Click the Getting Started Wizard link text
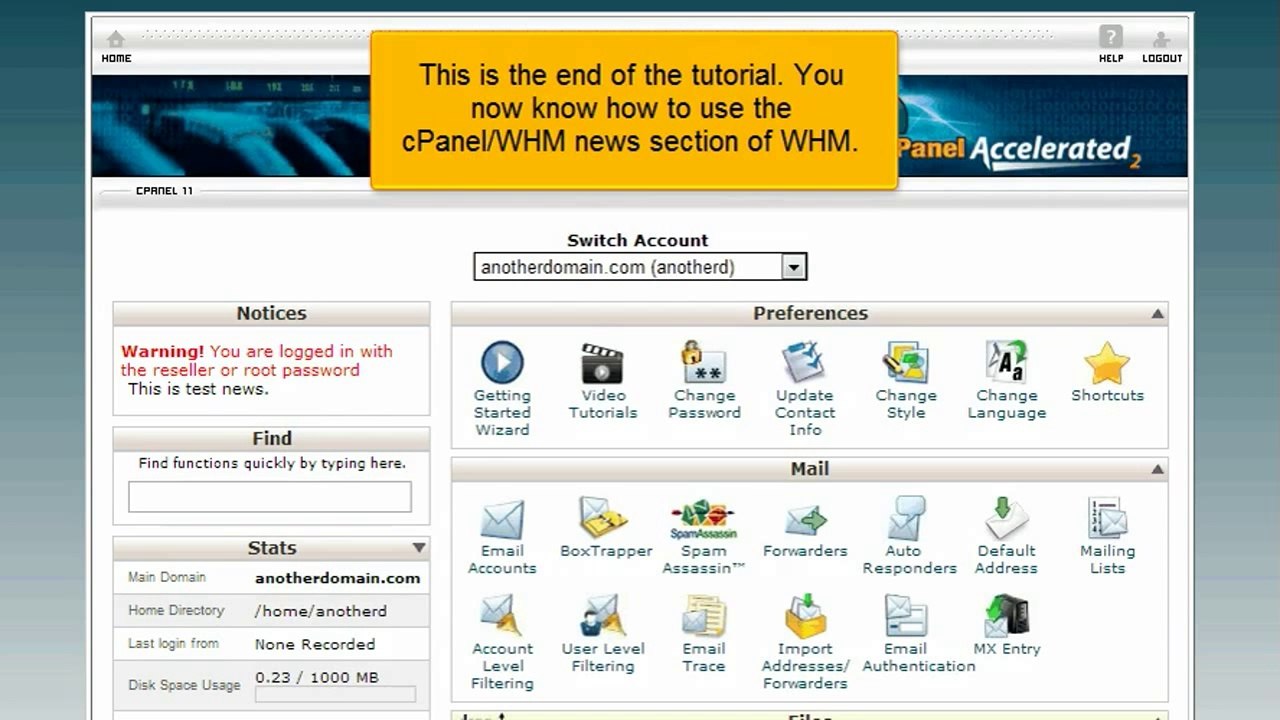This screenshot has width=1280, height=720. point(502,413)
